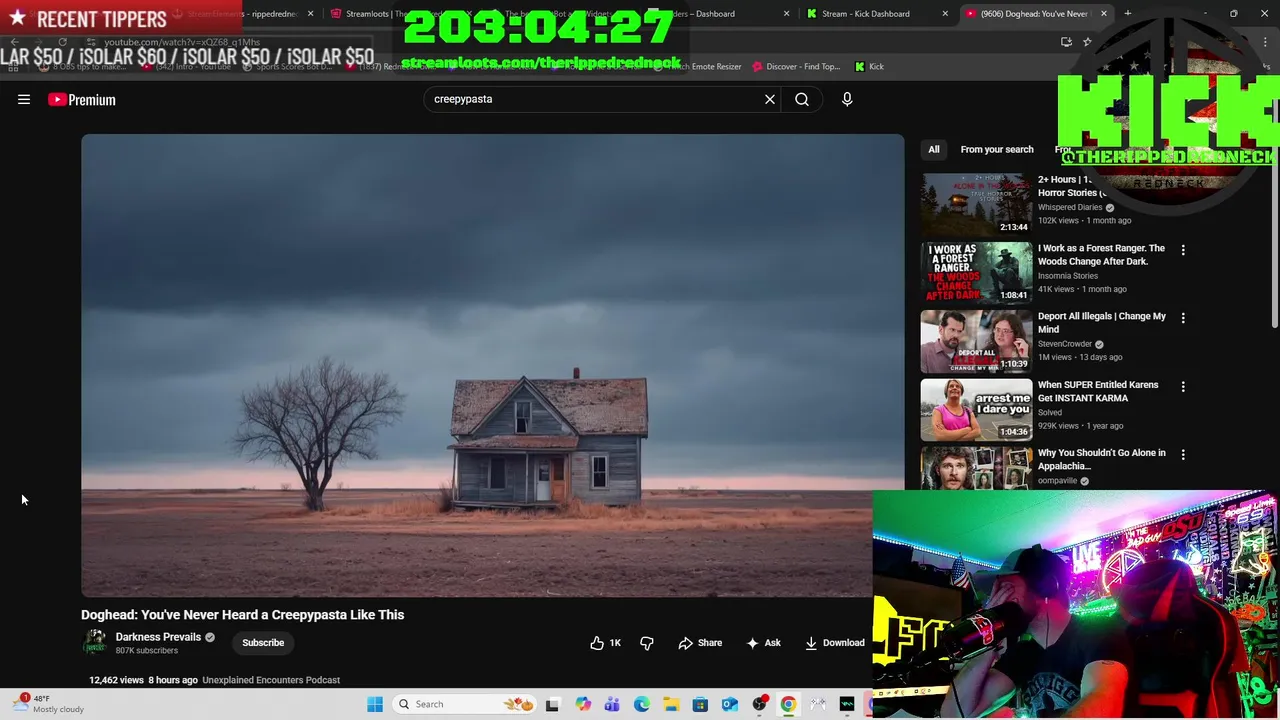Image resolution: width=1280 pixels, height=720 pixels.
Task: Open the Discover - Find Top bookmark
Action: pyautogui.click(x=796, y=67)
